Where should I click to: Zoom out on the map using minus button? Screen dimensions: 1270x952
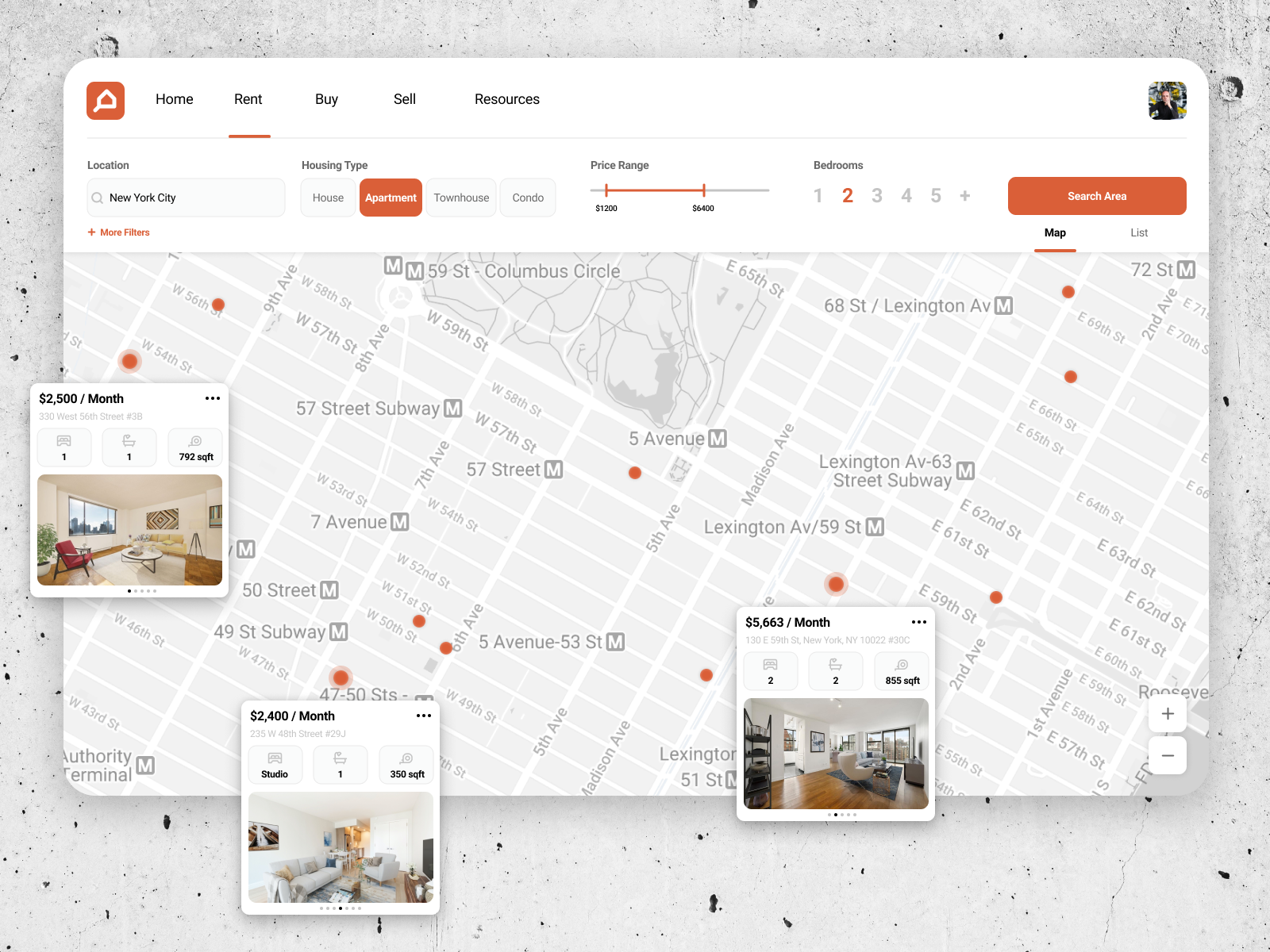coord(1168,755)
